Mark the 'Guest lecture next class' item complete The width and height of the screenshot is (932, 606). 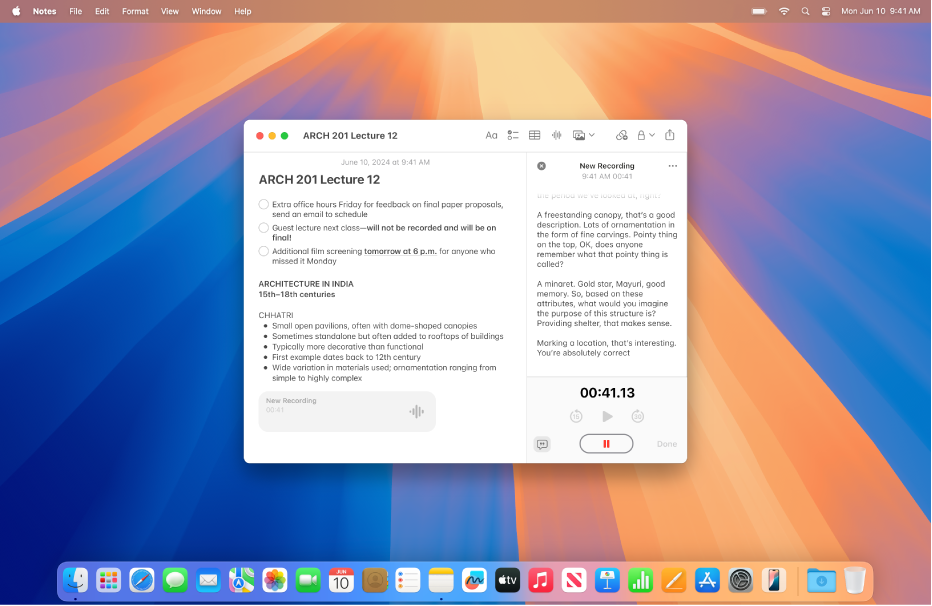(x=263, y=228)
